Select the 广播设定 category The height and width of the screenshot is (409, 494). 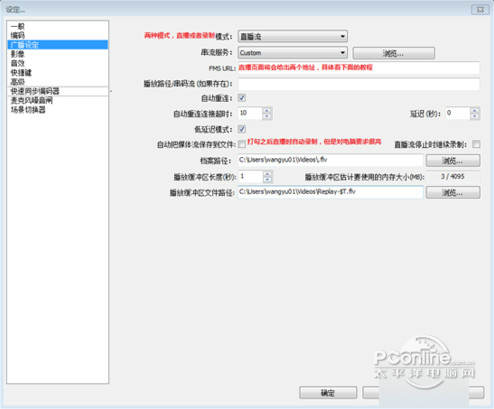click(x=57, y=45)
